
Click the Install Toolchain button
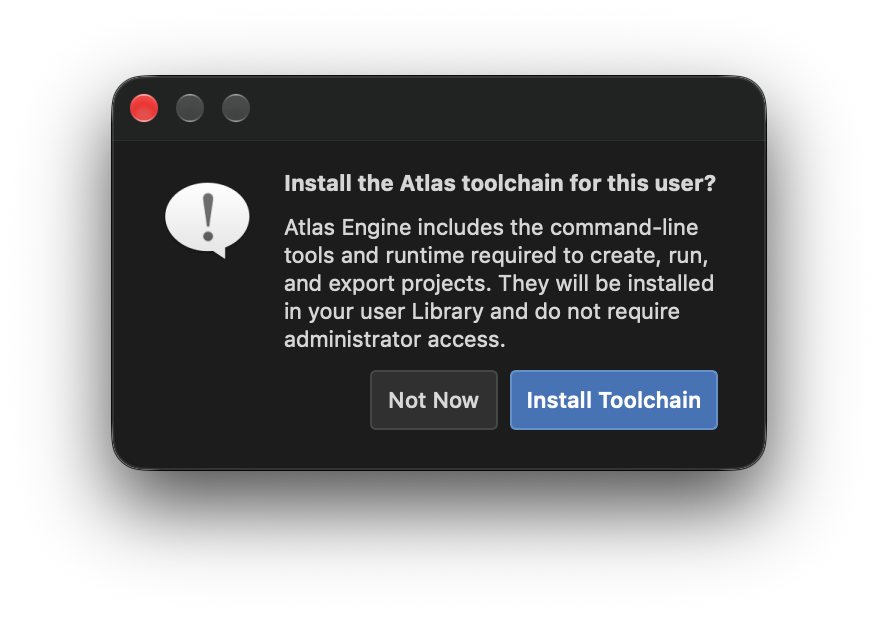click(614, 400)
